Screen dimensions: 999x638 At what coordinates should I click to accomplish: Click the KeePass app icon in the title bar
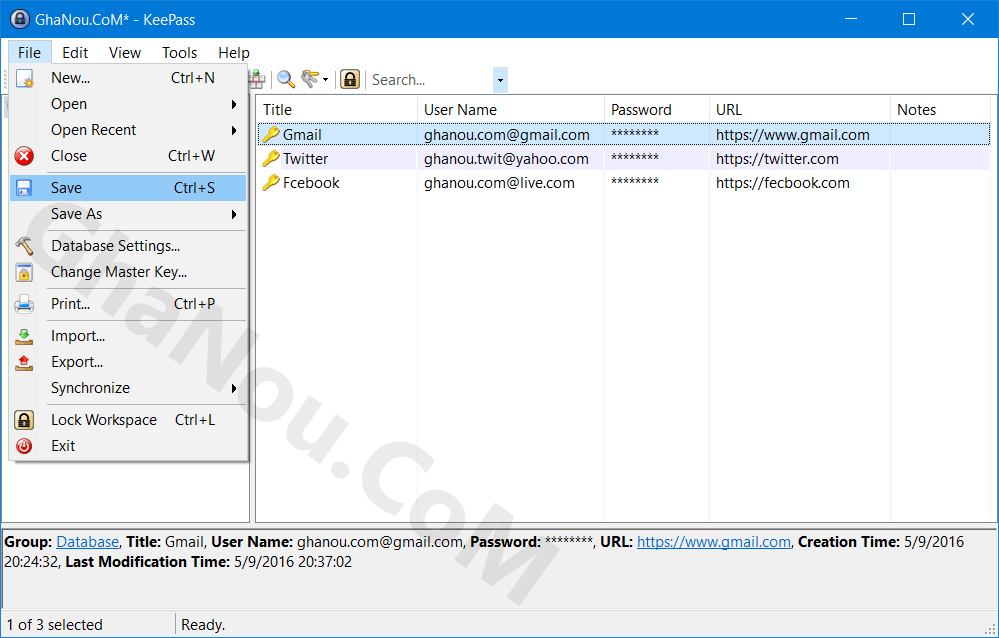pos(20,19)
